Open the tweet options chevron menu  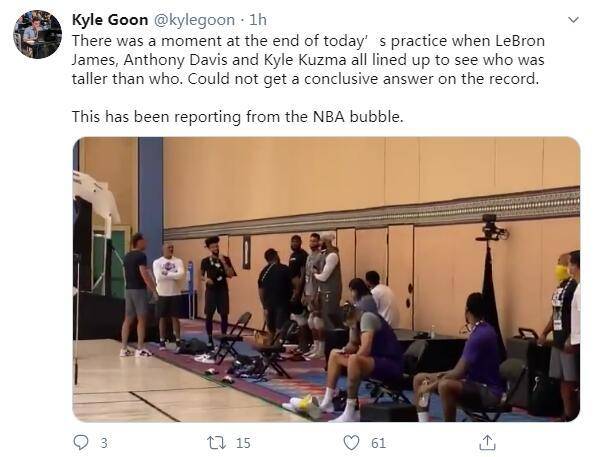pyautogui.click(x=574, y=20)
